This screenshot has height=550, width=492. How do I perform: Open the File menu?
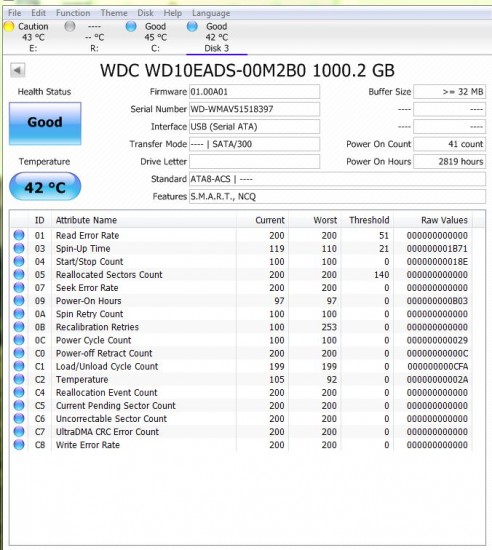click(x=14, y=13)
